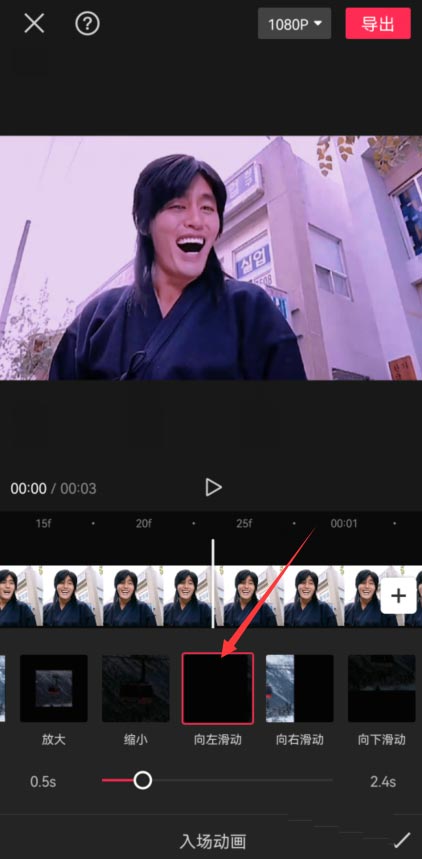Image resolution: width=422 pixels, height=859 pixels.
Task: Click the 缩小 label text
Action: point(135,740)
